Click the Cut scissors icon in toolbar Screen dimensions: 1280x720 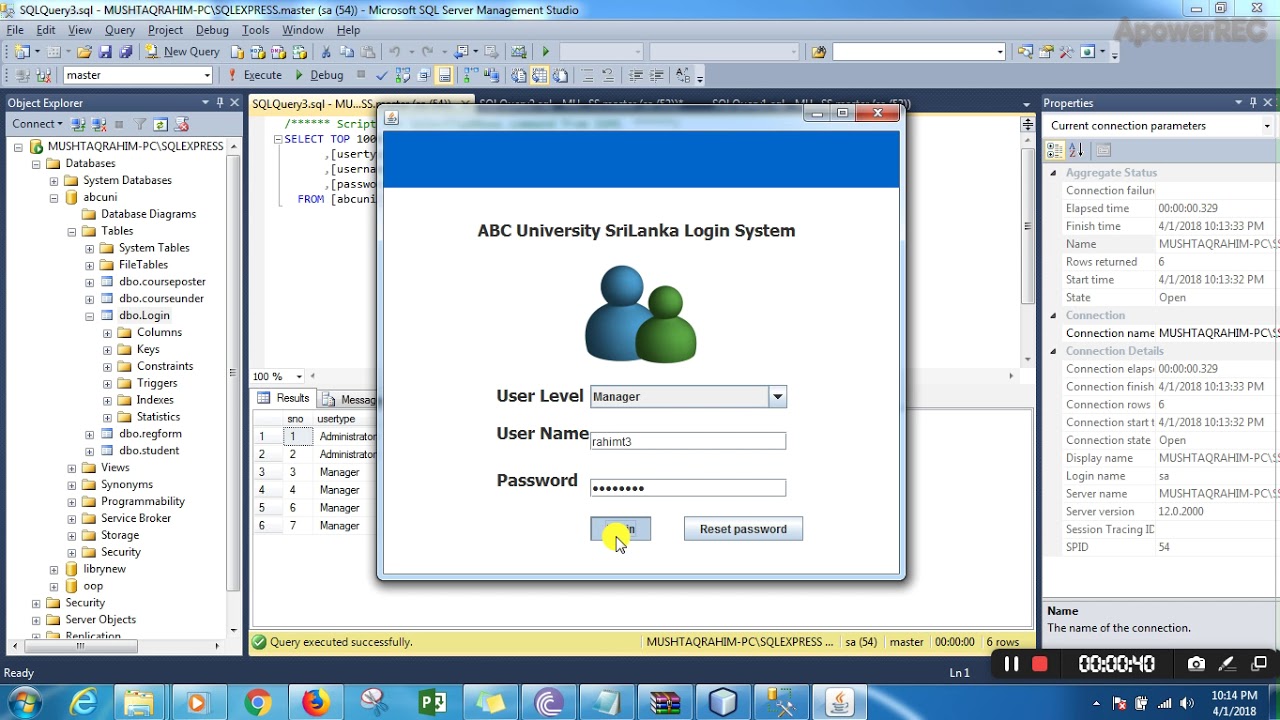point(326,52)
